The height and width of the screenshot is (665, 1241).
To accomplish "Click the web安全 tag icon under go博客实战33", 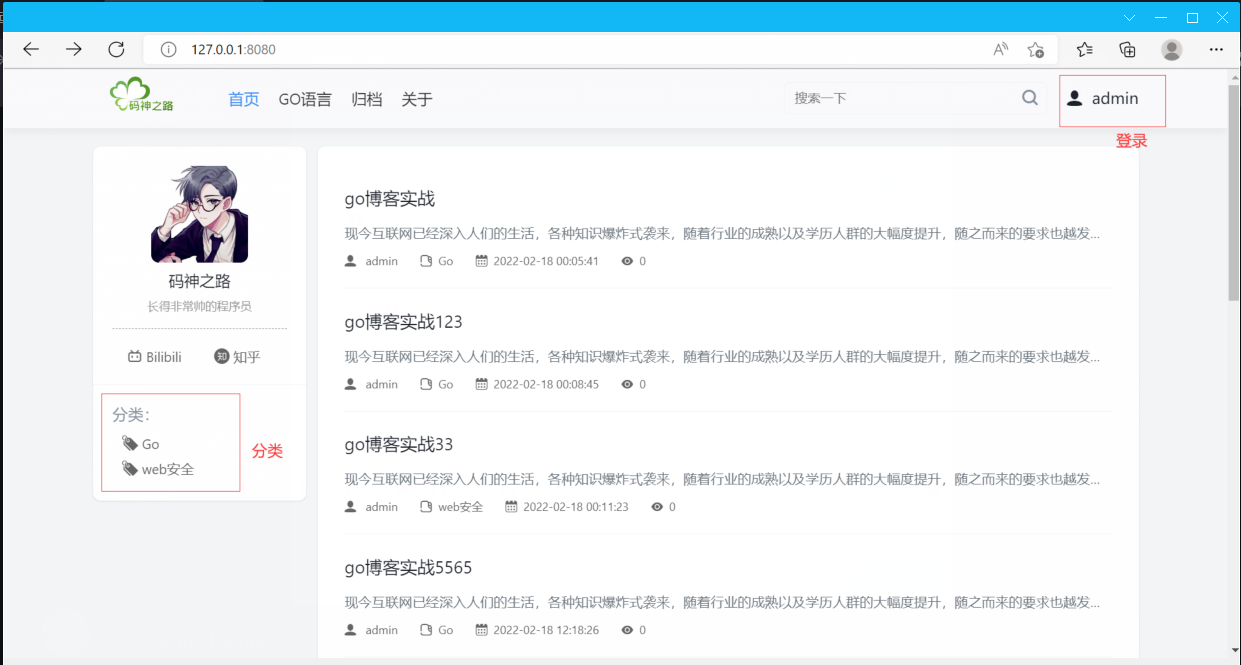I will click(426, 506).
